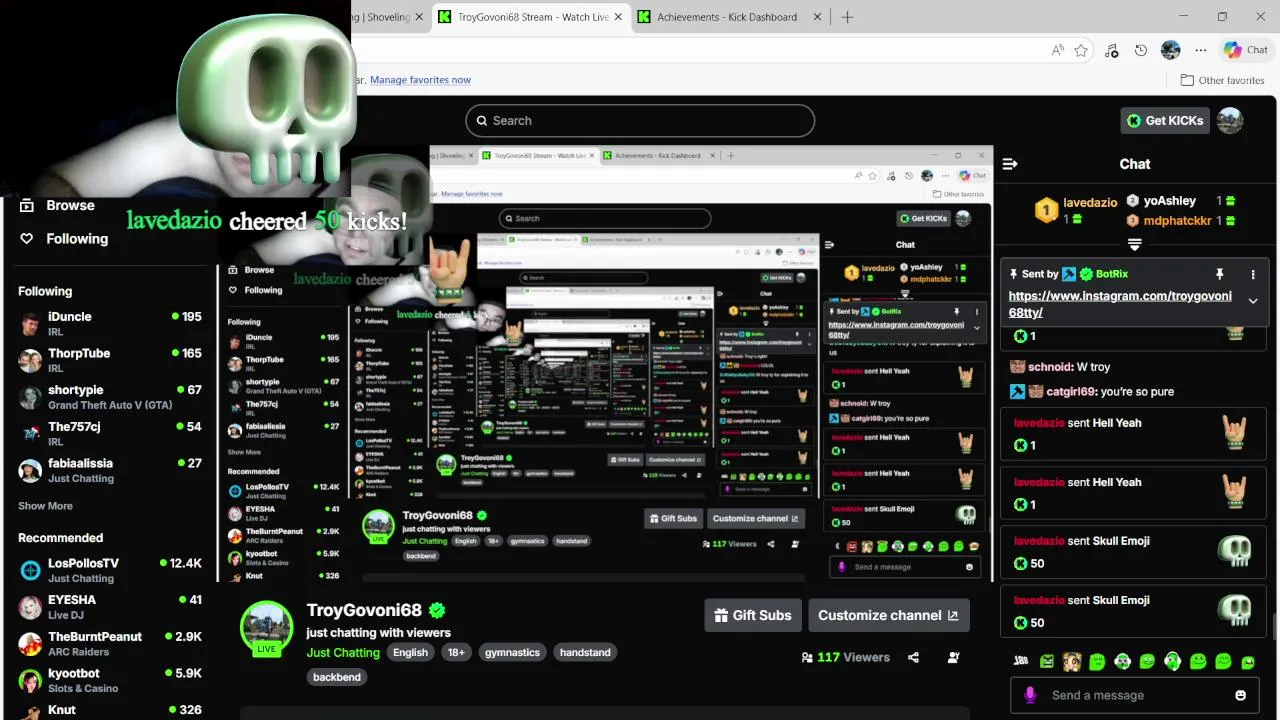Select the gymnastics tag

512,652
